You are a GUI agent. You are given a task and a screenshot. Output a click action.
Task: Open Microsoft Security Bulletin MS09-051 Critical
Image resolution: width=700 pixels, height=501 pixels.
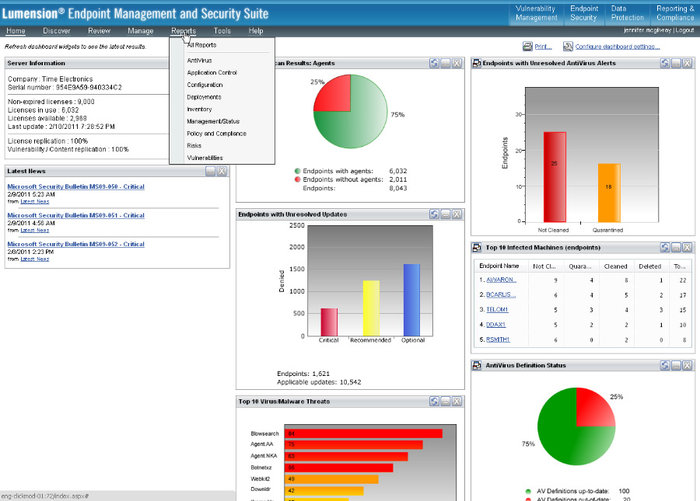coord(76,215)
